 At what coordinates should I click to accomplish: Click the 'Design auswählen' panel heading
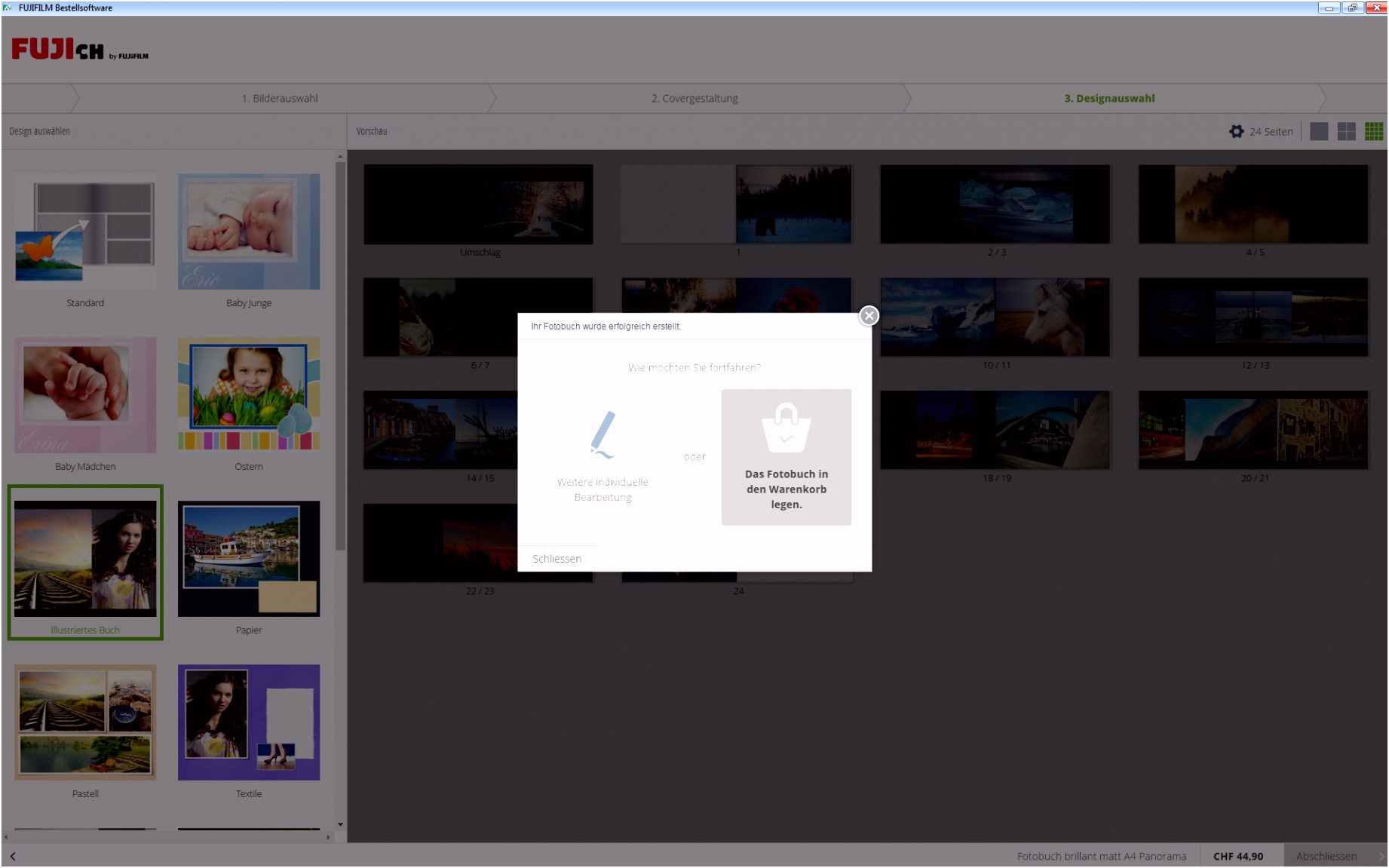pyautogui.click(x=39, y=131)
